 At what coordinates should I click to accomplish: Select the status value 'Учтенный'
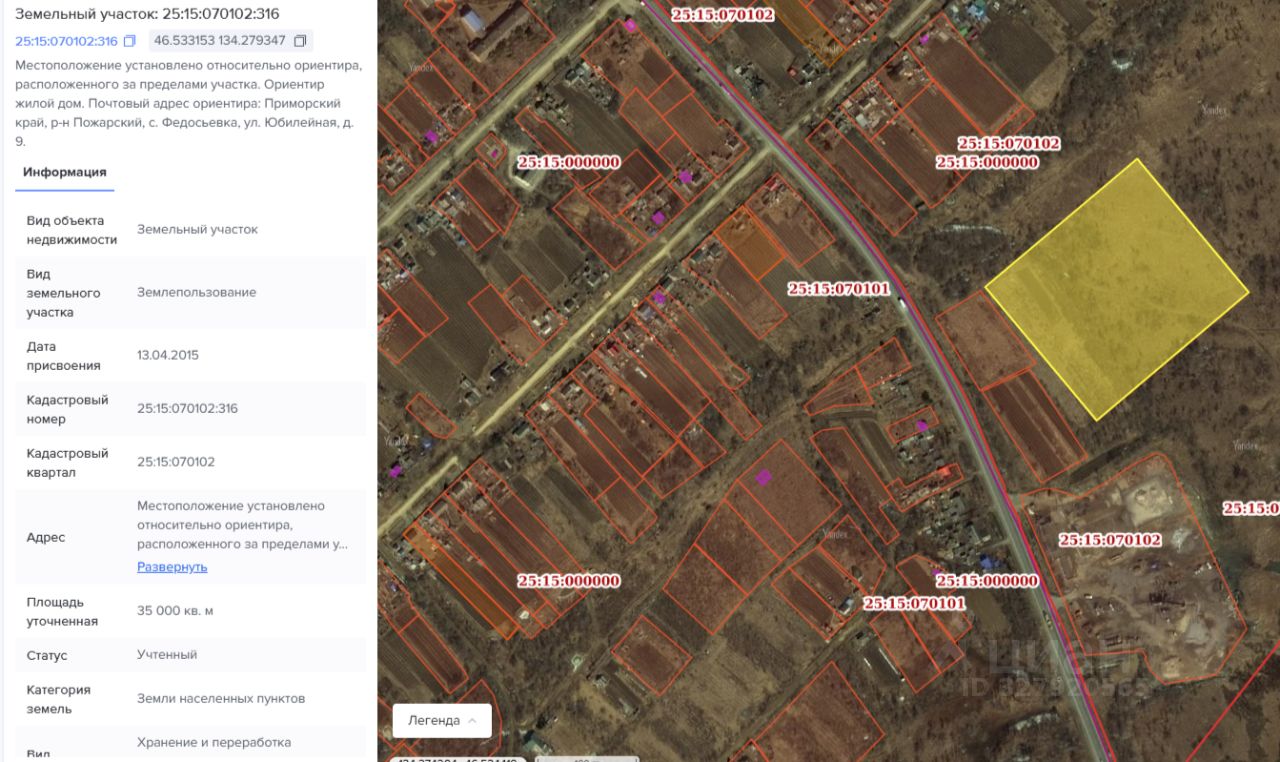(167, 655)
